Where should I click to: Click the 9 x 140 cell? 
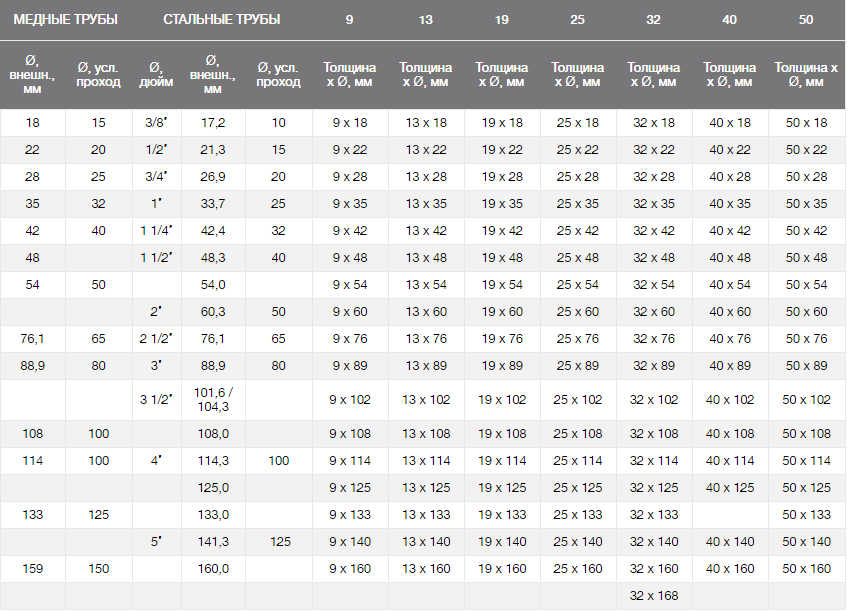349,542
